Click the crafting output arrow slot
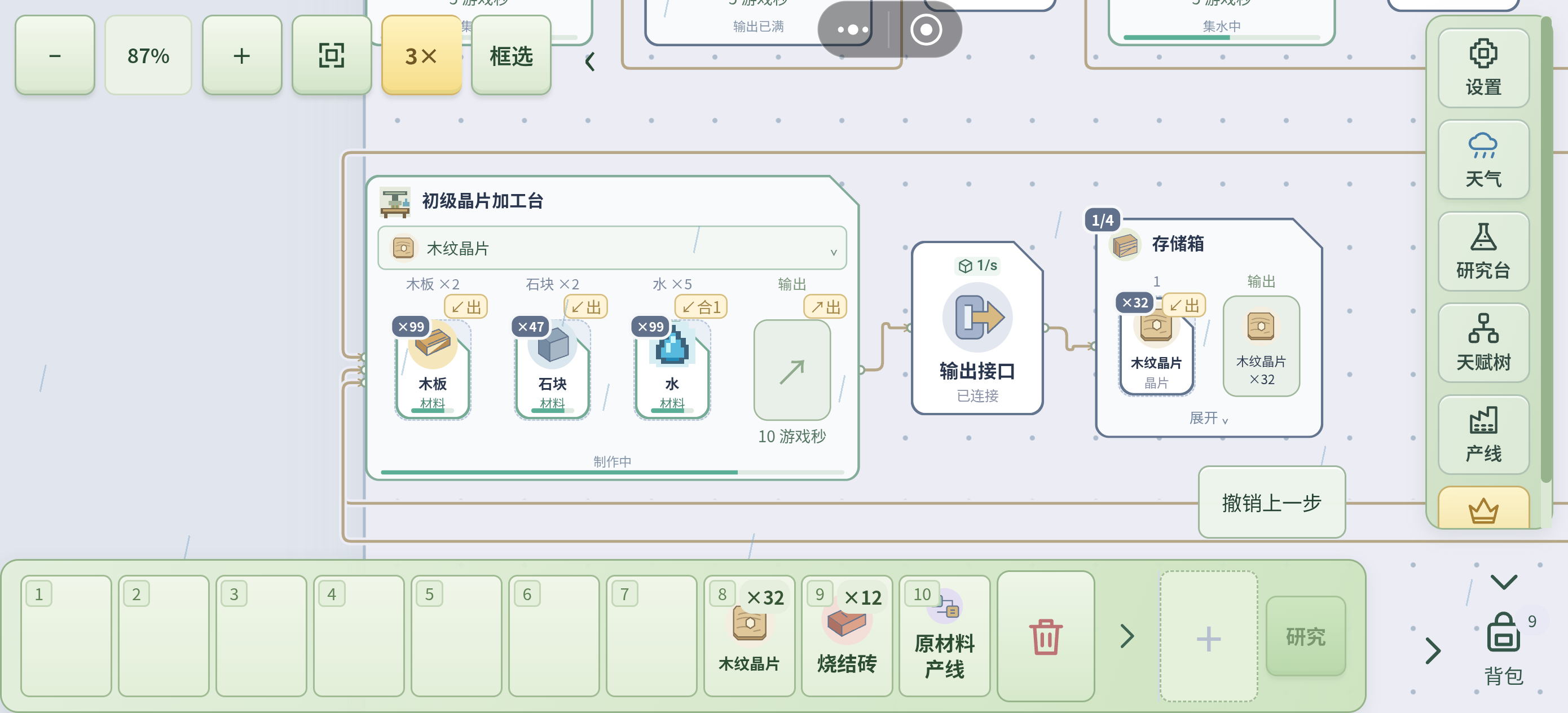The image size is (1568, 713). pos(792,370)
